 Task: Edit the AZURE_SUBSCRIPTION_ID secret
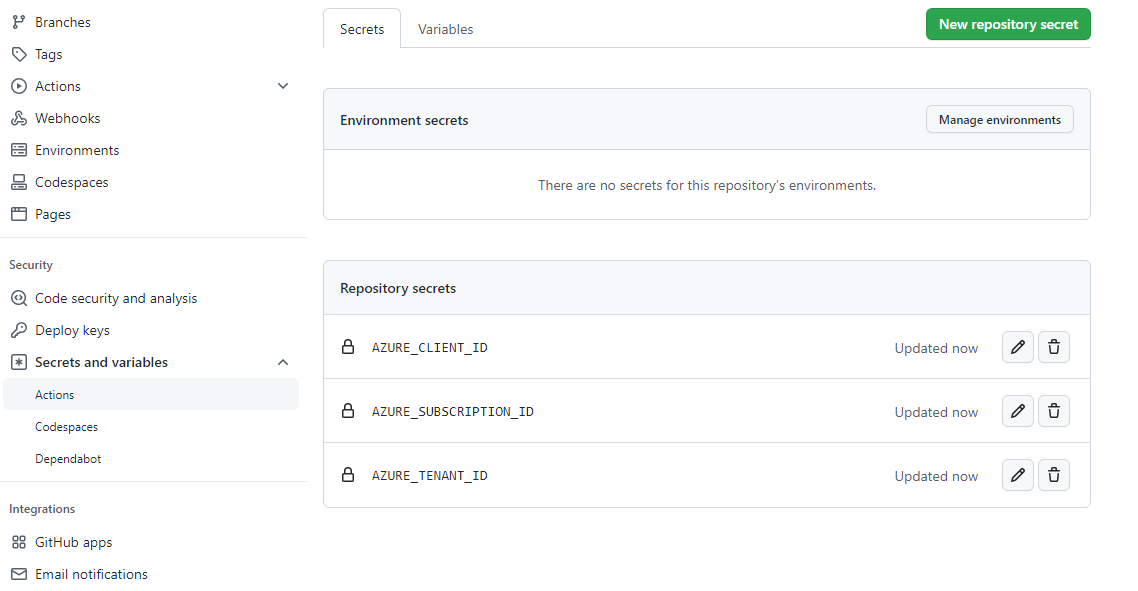click(1017, 412)
